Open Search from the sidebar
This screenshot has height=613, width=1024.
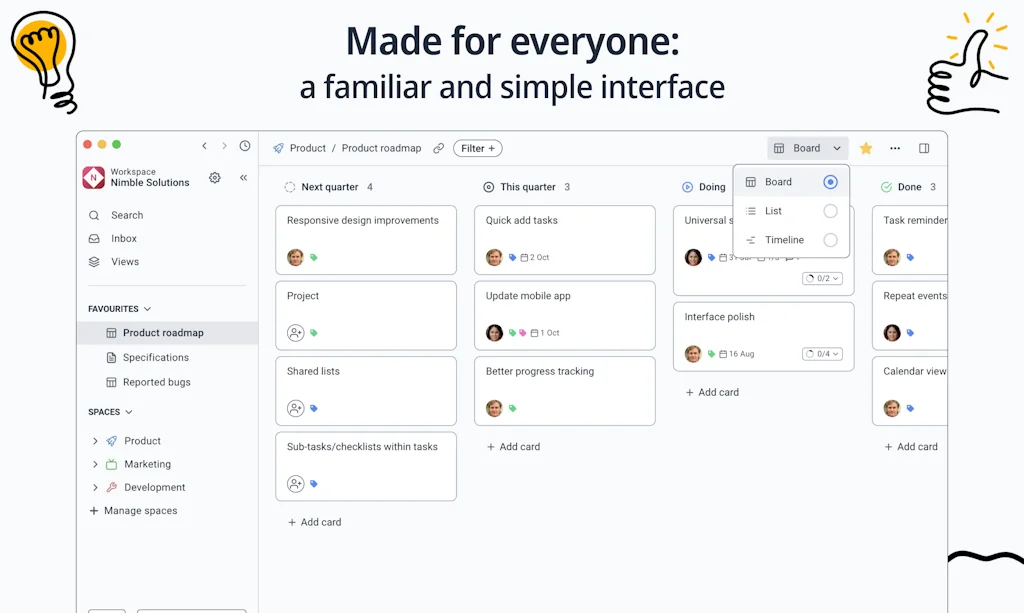(124, 215)
